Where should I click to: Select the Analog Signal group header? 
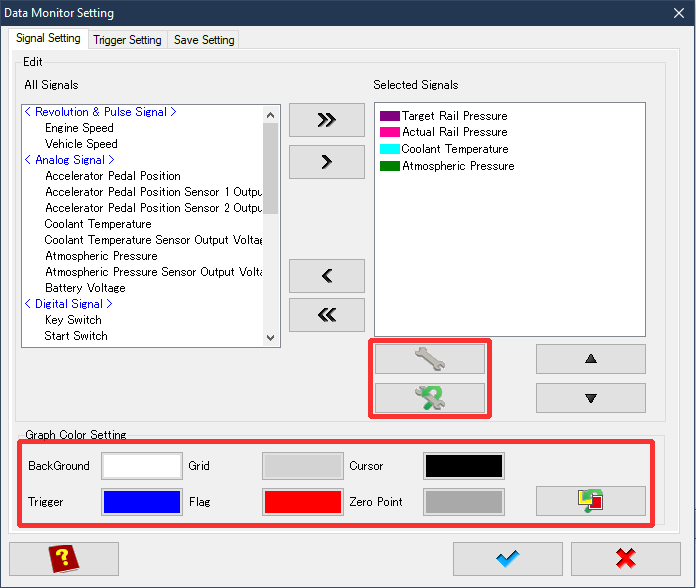click(x=70, y=160)
